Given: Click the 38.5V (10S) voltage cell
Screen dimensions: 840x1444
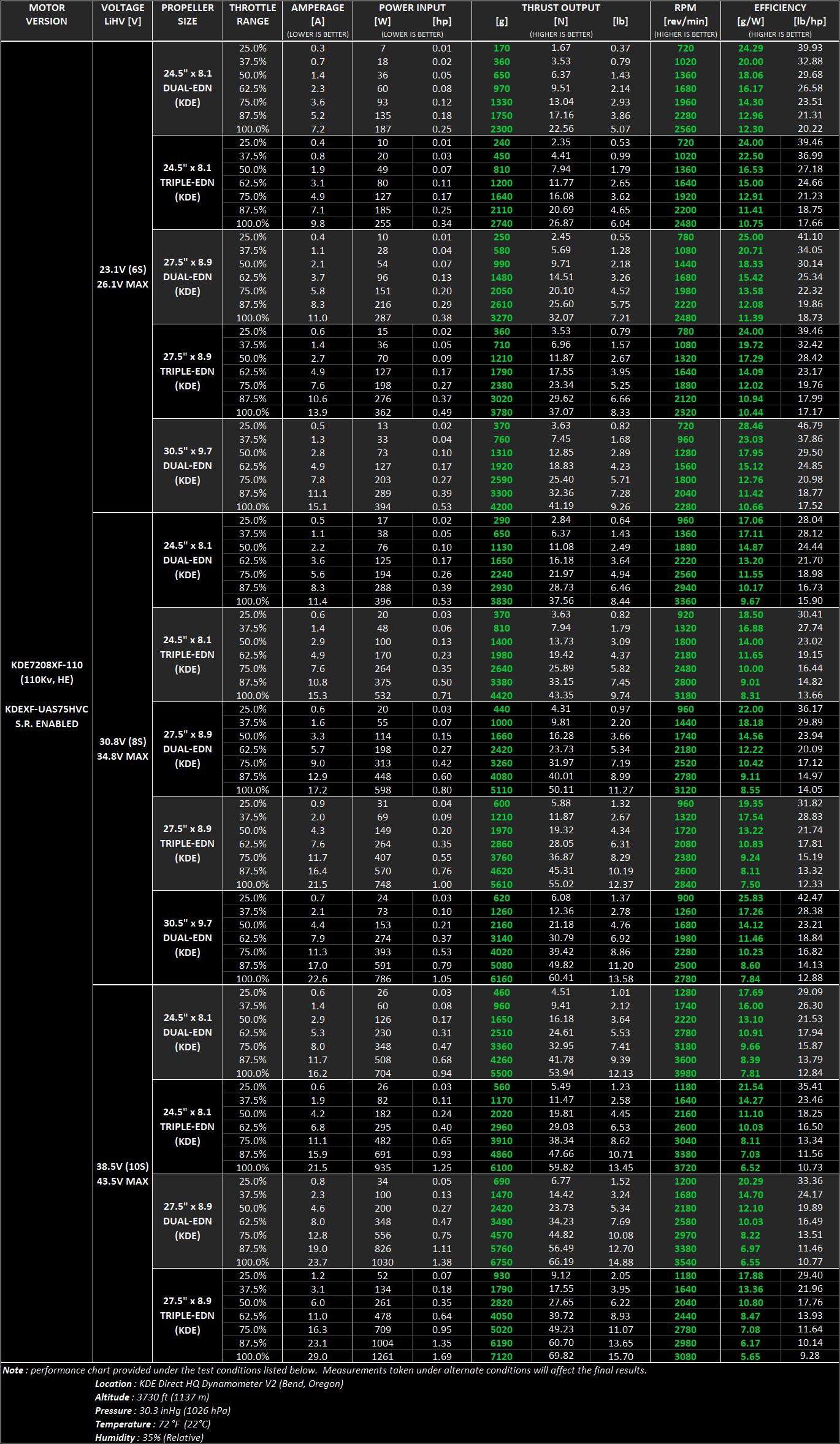Looking at the screenshot, I should pos(123,1166).
